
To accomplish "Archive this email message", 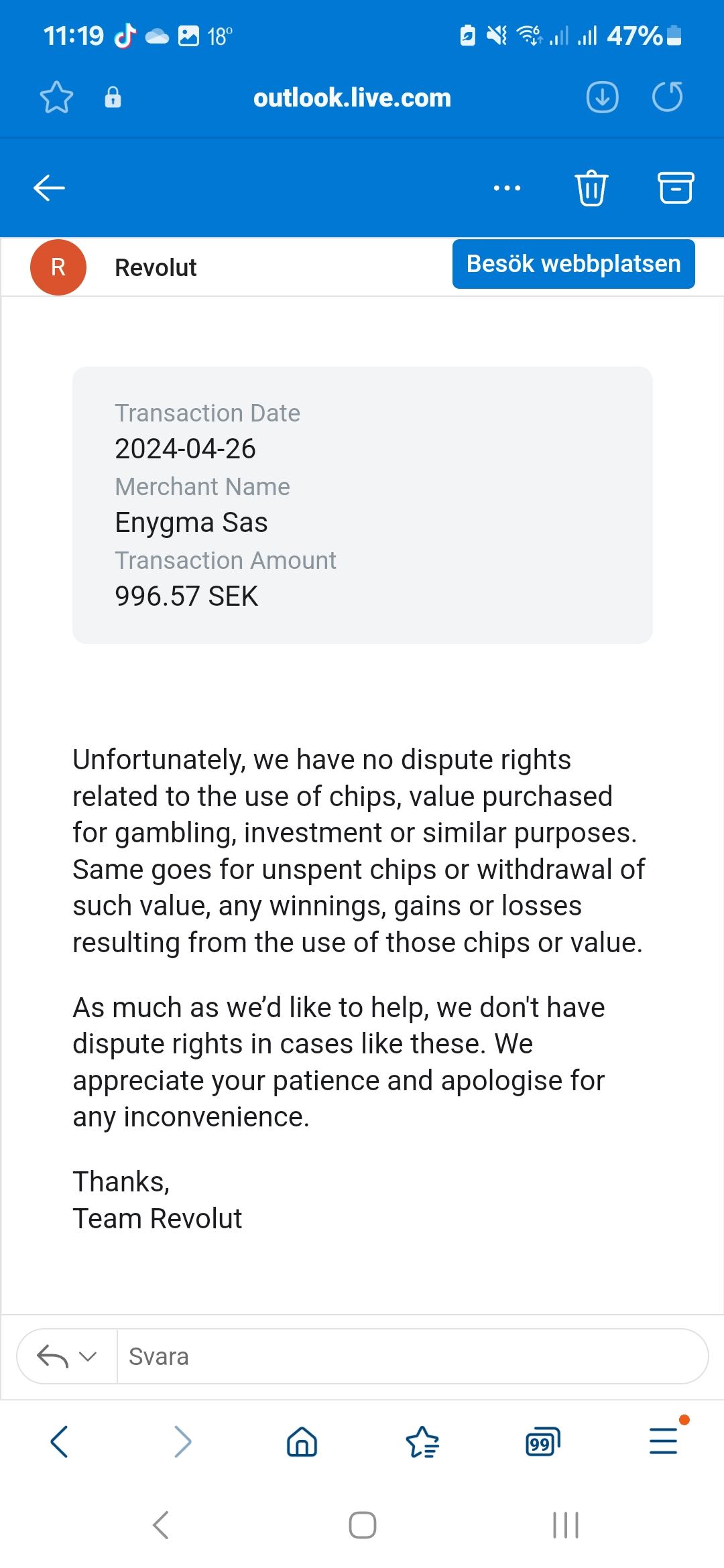I will point(675,188).
